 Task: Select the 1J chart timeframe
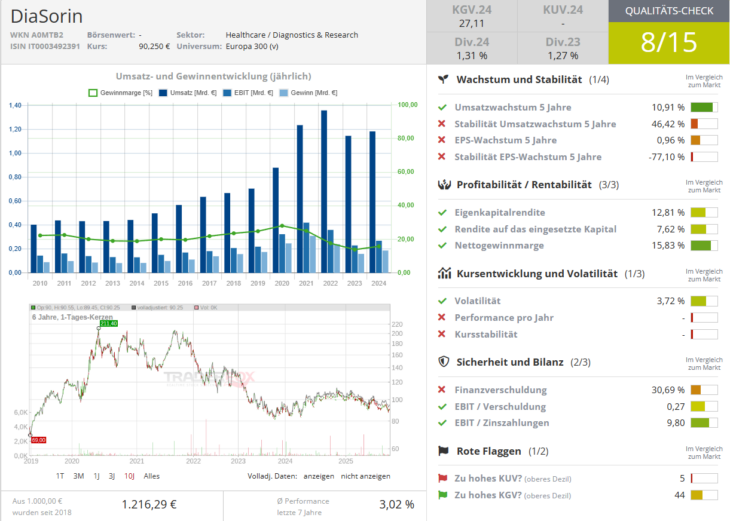[96, 476]
